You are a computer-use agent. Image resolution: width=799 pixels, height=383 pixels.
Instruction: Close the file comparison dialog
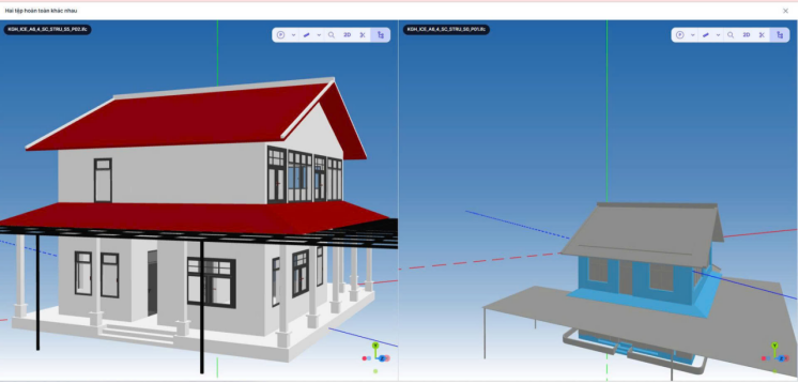pyautogui.click(x=785, y=11)
